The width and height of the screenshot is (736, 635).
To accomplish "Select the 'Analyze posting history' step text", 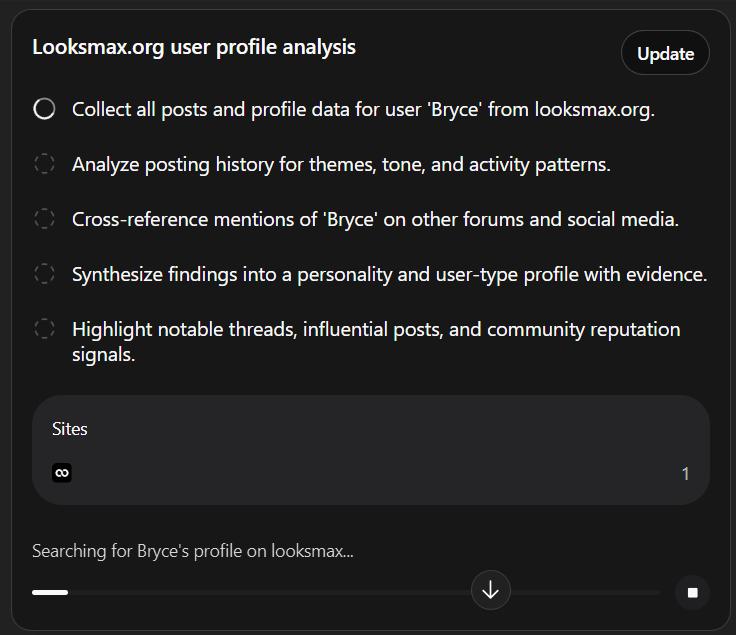I will pyautogui.click(x=341, y=164).
